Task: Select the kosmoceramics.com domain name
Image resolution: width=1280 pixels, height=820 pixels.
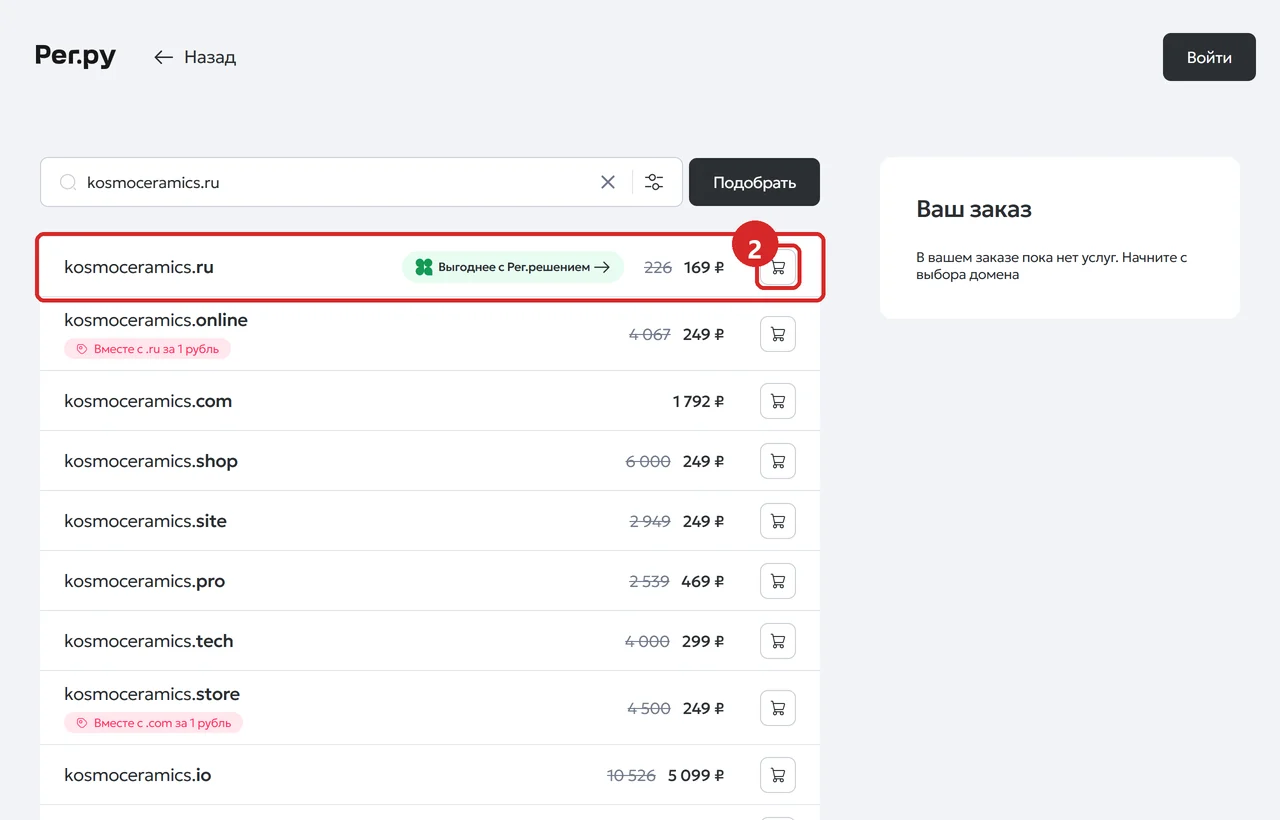Action: pos(148,401)
